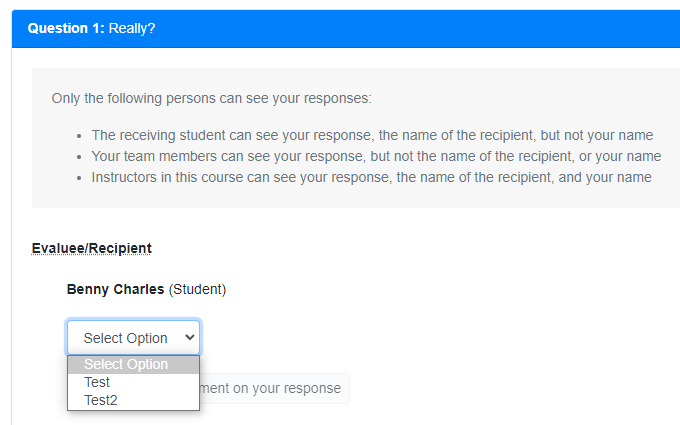This screenshot has width=680, height=425.
Task: Click the (Student) role label
Action: (x=198, y=289)
